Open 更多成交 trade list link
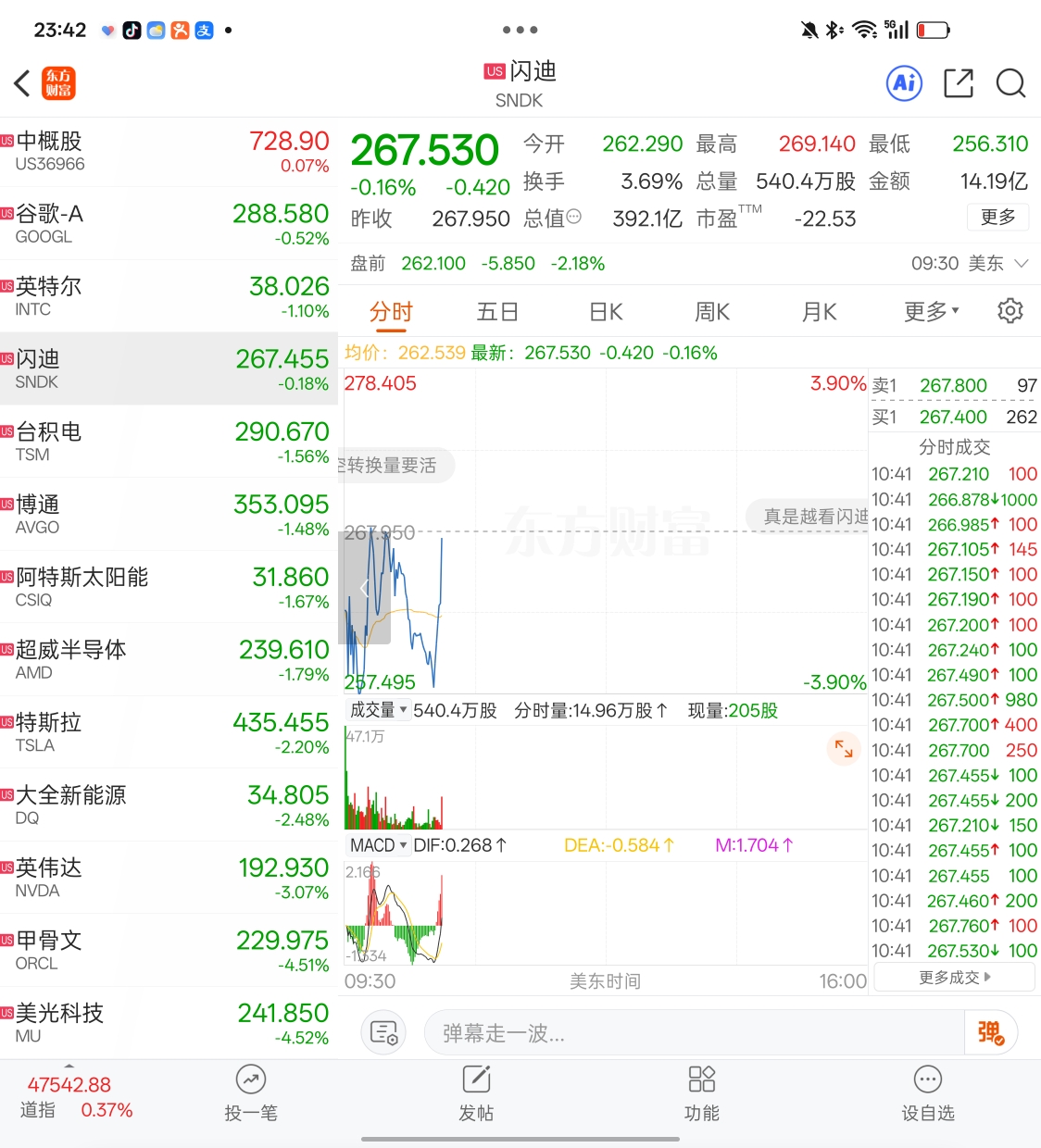This screenshot has height=1148, width=1041. 954,977
